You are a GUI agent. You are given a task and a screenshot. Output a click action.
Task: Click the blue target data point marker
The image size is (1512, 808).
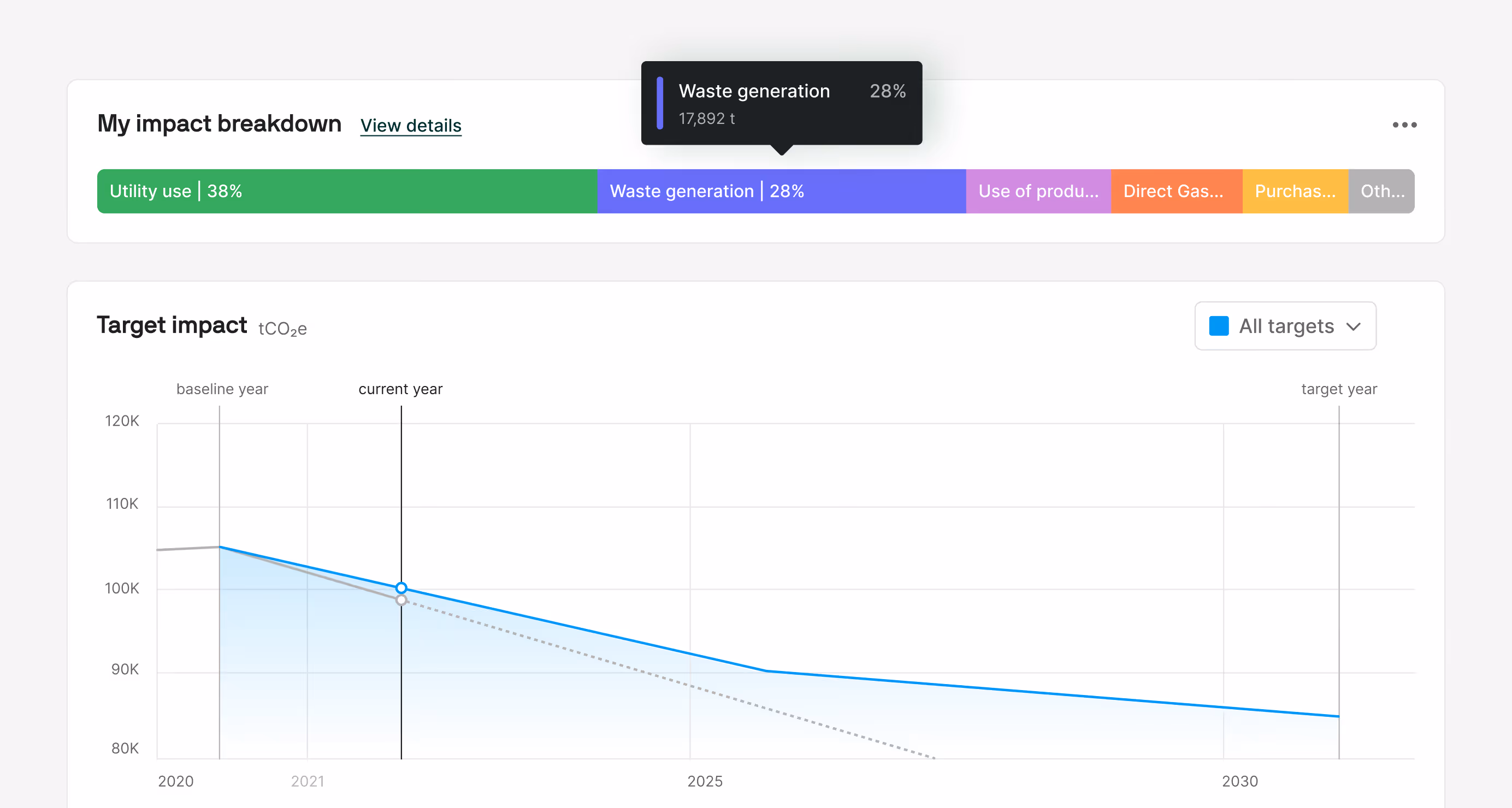click(x=401, y=588)
